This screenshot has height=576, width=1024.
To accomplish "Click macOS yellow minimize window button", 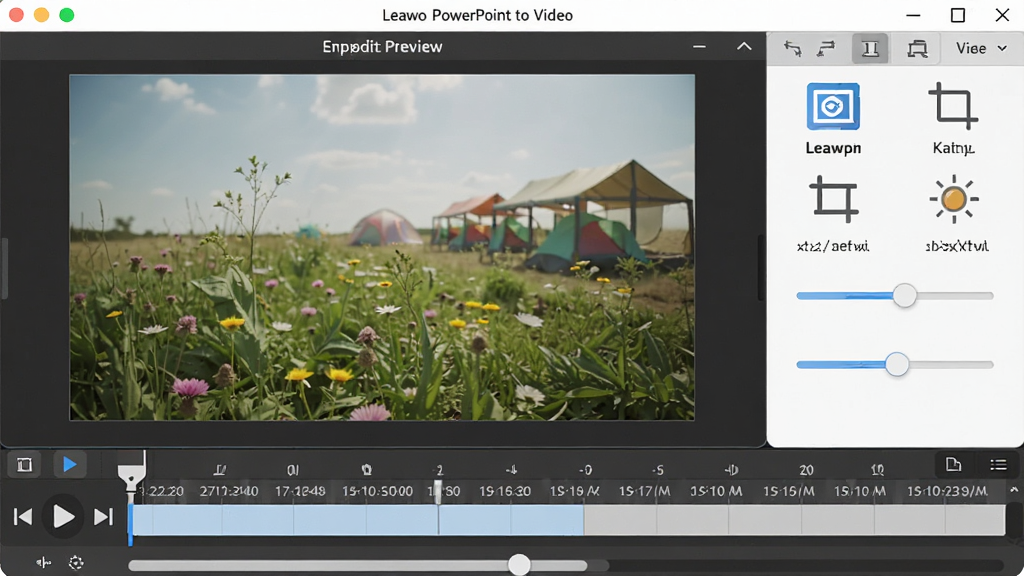I will (41, 15).
